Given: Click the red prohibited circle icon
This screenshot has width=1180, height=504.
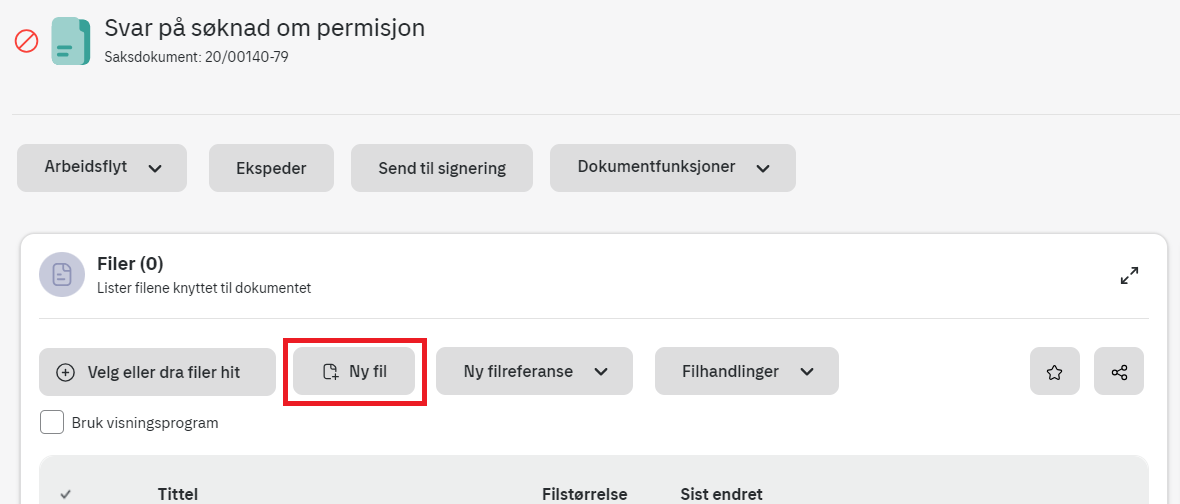Looking at the screenshot, I should (26, 41).
